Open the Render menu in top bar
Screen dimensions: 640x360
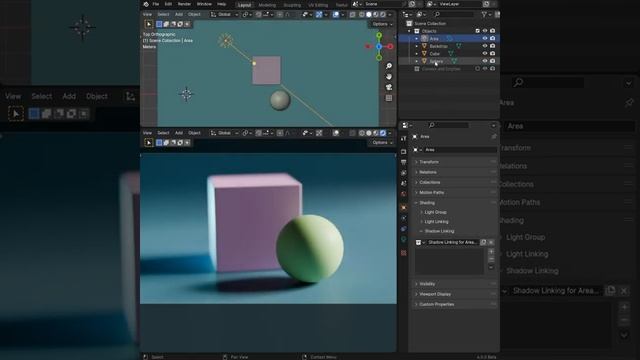184,4
